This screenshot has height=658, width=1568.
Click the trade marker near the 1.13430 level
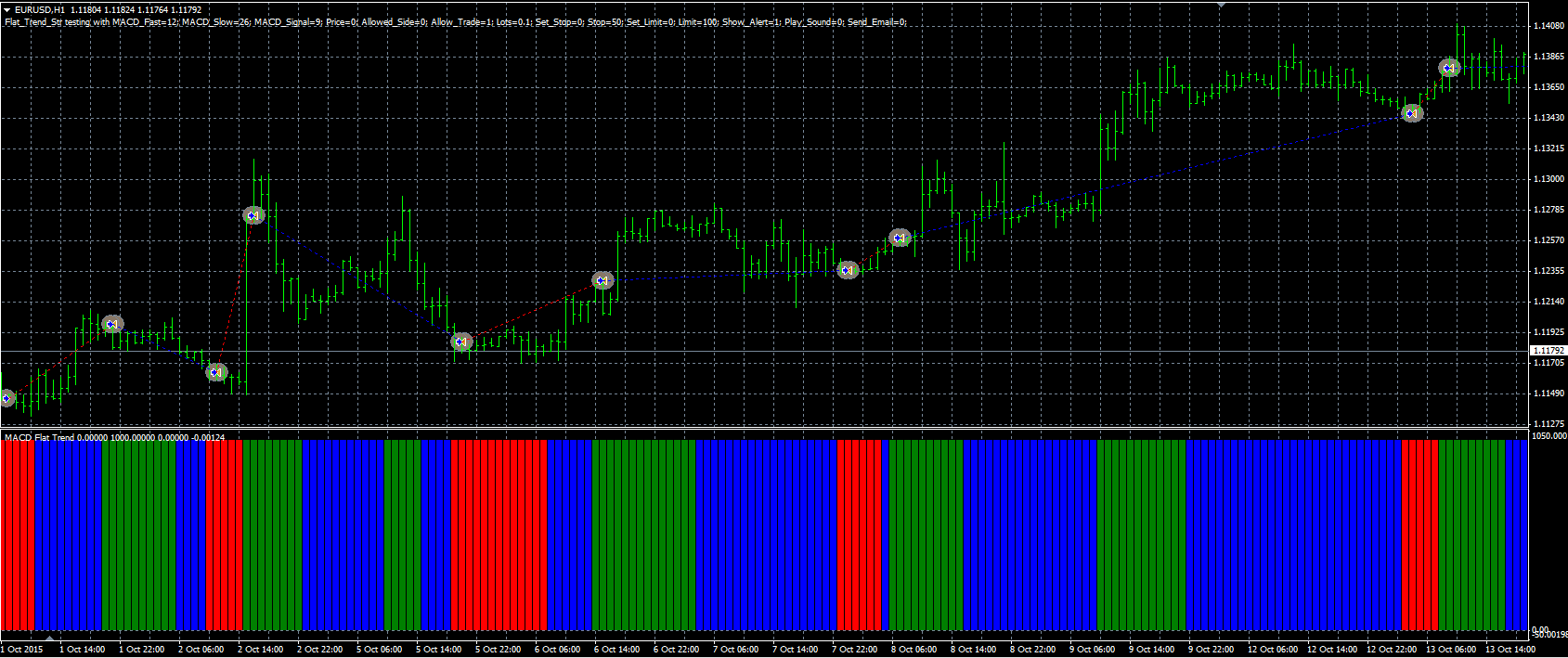click(1412, 114)
